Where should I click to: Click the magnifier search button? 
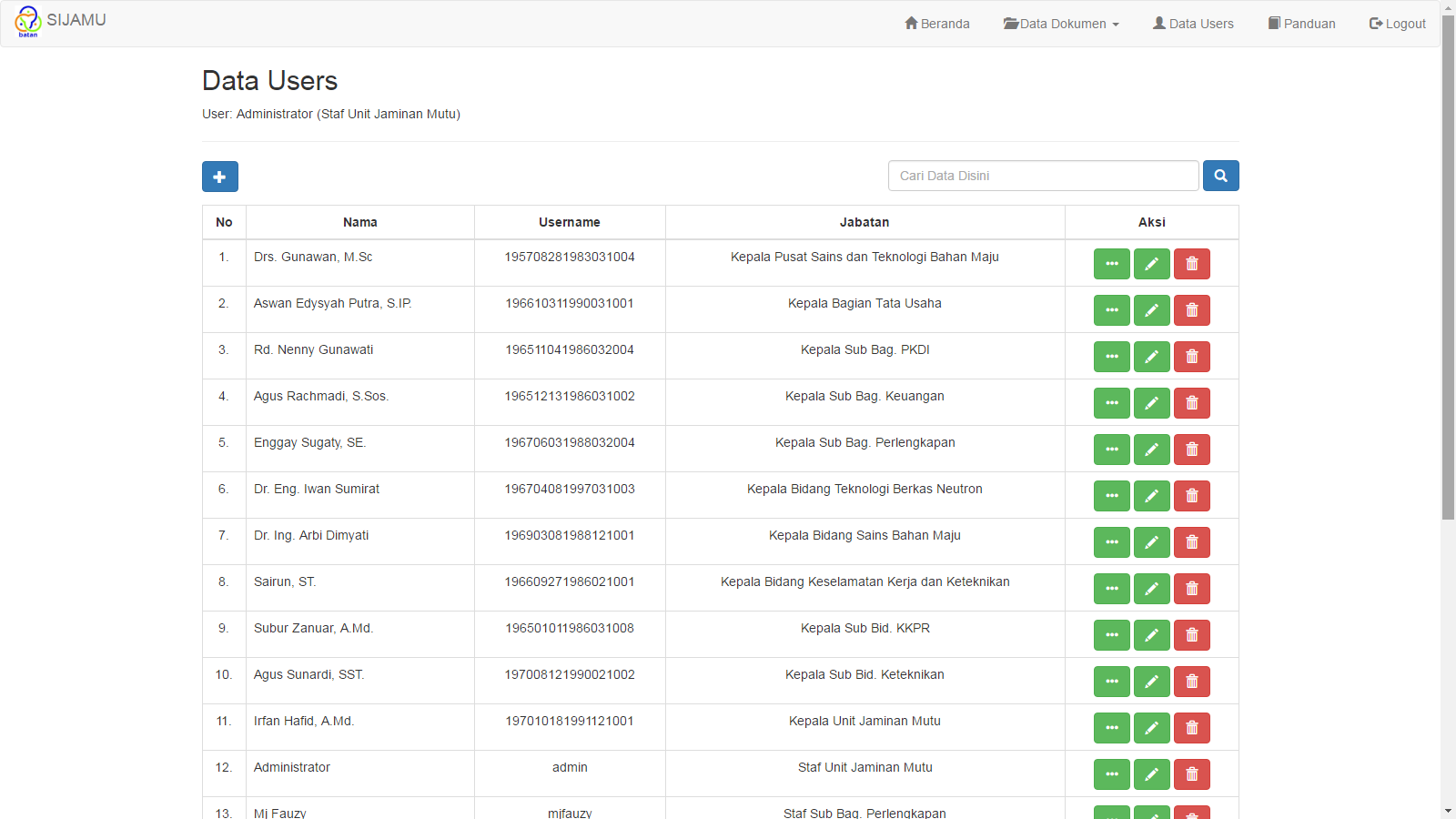click(1220, 176)
